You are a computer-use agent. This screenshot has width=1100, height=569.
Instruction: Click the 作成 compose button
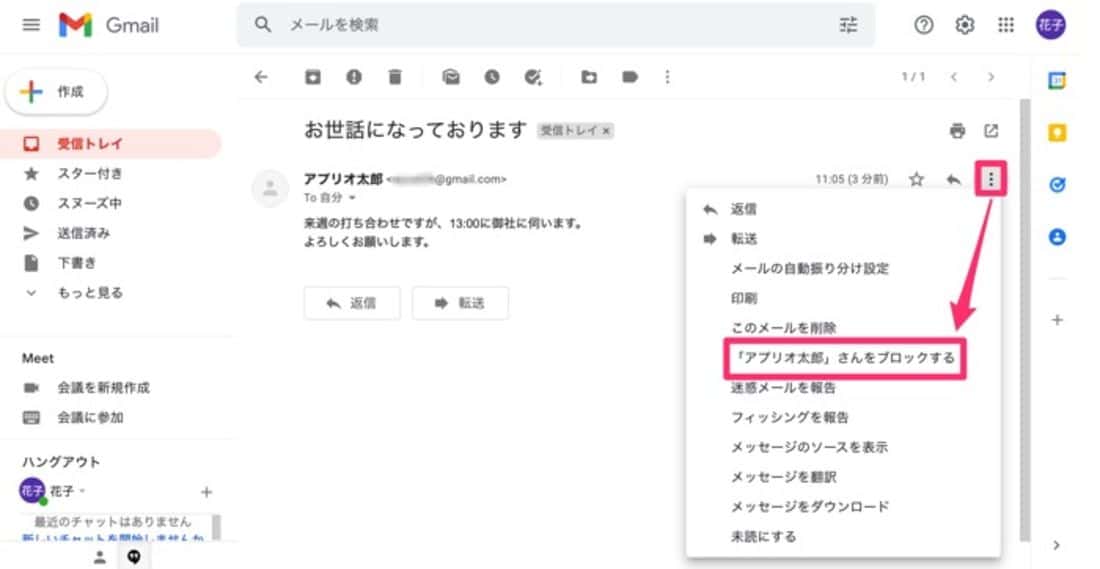pyautogui.click(x=56, y=92)
